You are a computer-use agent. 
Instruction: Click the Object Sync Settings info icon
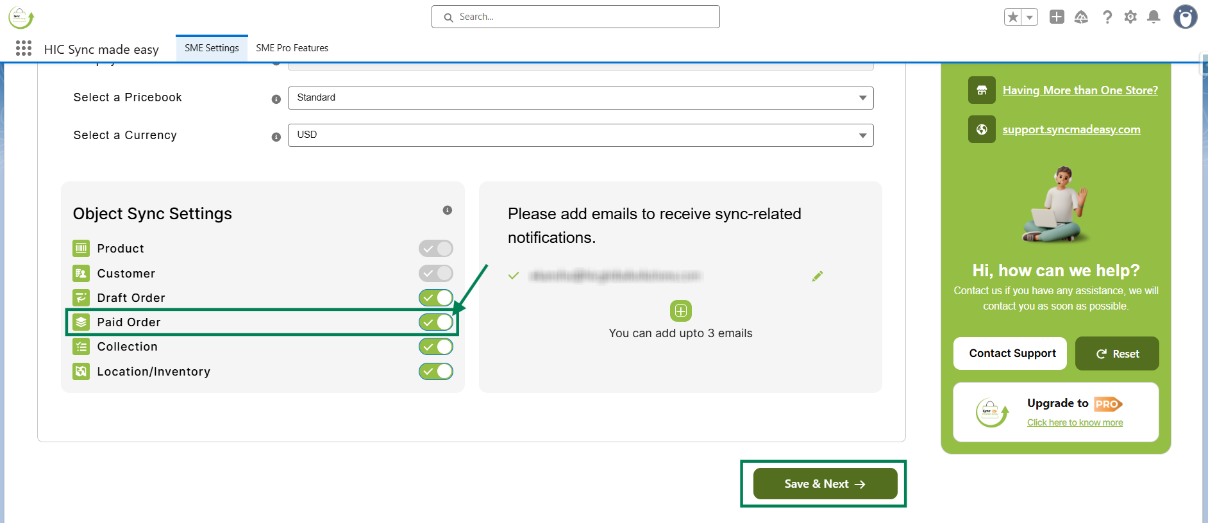(447, 210)
